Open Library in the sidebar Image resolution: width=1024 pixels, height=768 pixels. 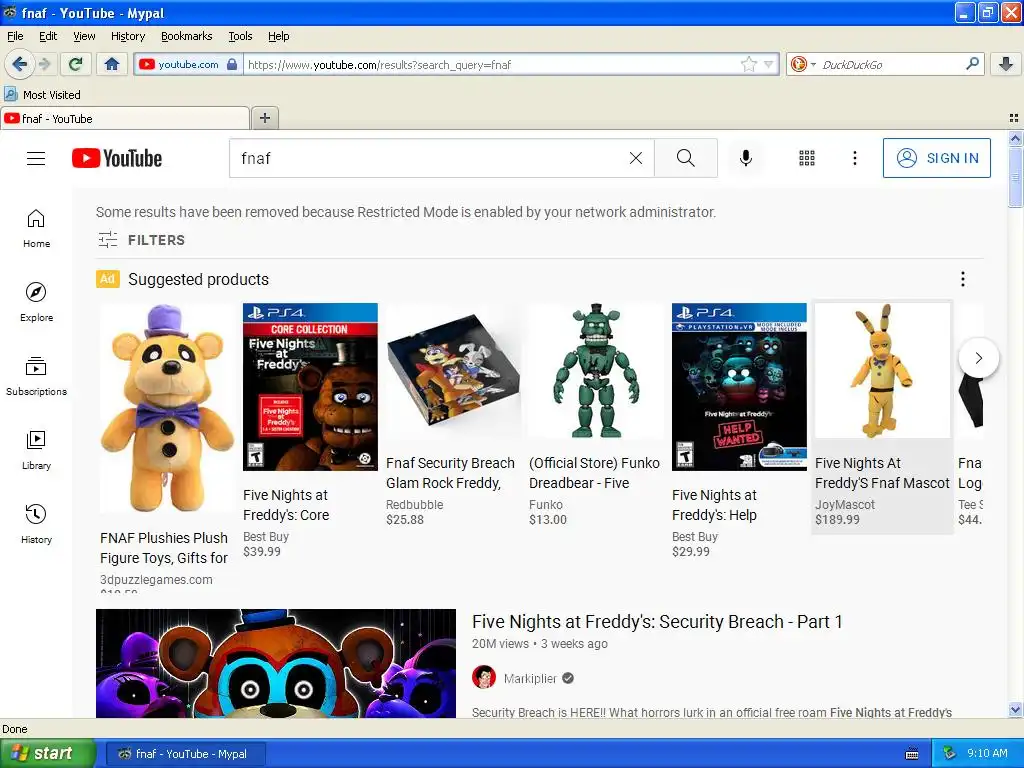pos(37,451)
